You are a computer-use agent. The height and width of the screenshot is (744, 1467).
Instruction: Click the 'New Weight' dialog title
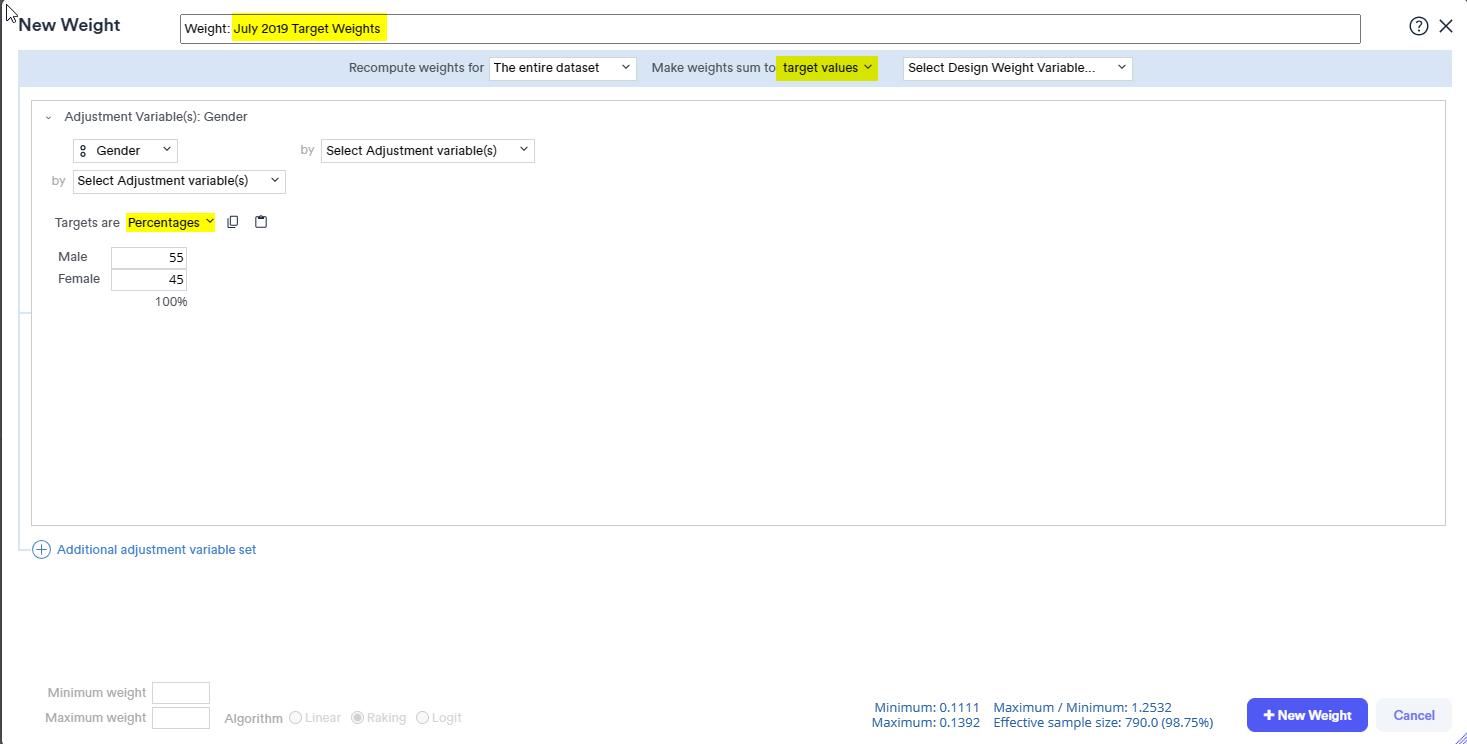pos(69,26)
